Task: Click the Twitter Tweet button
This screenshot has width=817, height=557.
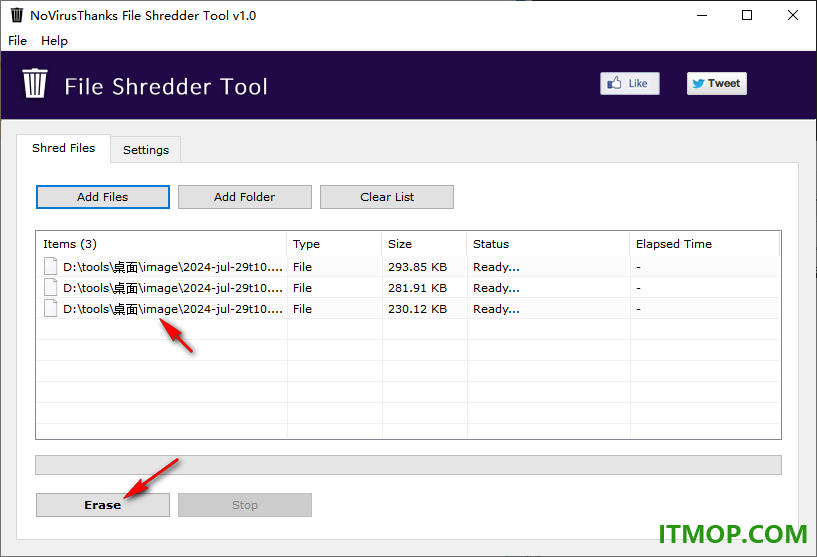Action: coord(716,83)
